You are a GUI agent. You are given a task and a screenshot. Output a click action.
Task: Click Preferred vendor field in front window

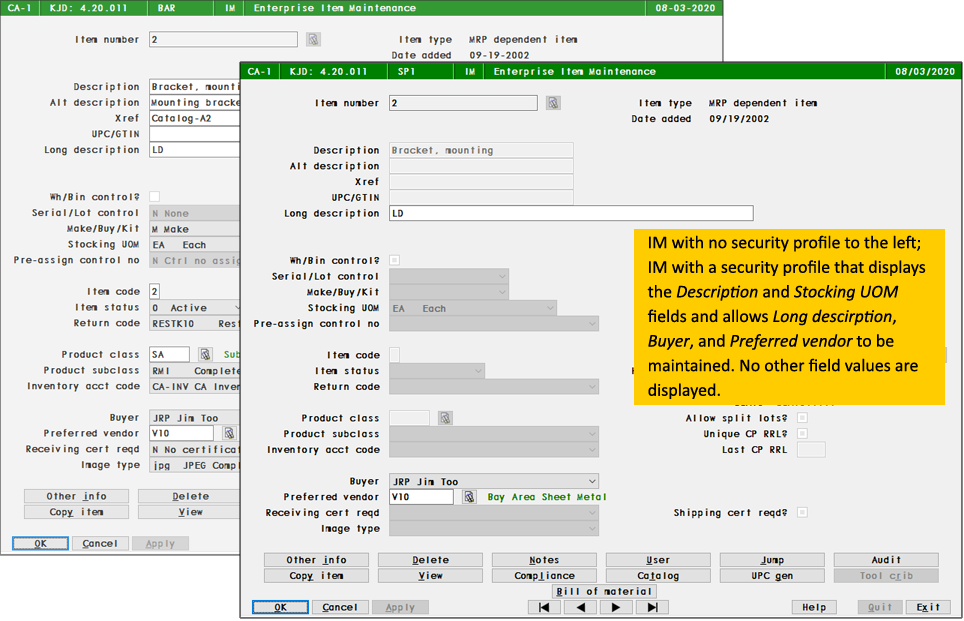(x=422, y=497)
